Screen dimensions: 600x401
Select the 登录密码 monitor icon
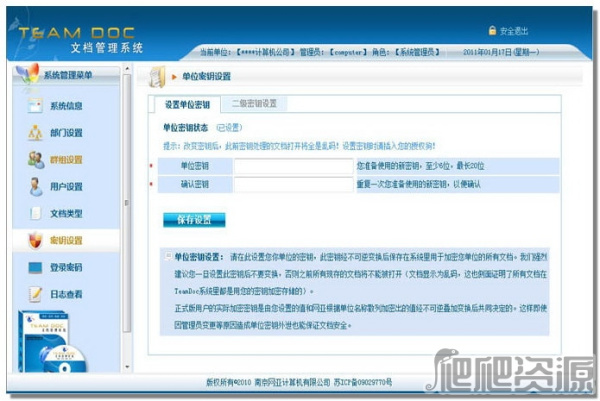(x=34, y=267)
